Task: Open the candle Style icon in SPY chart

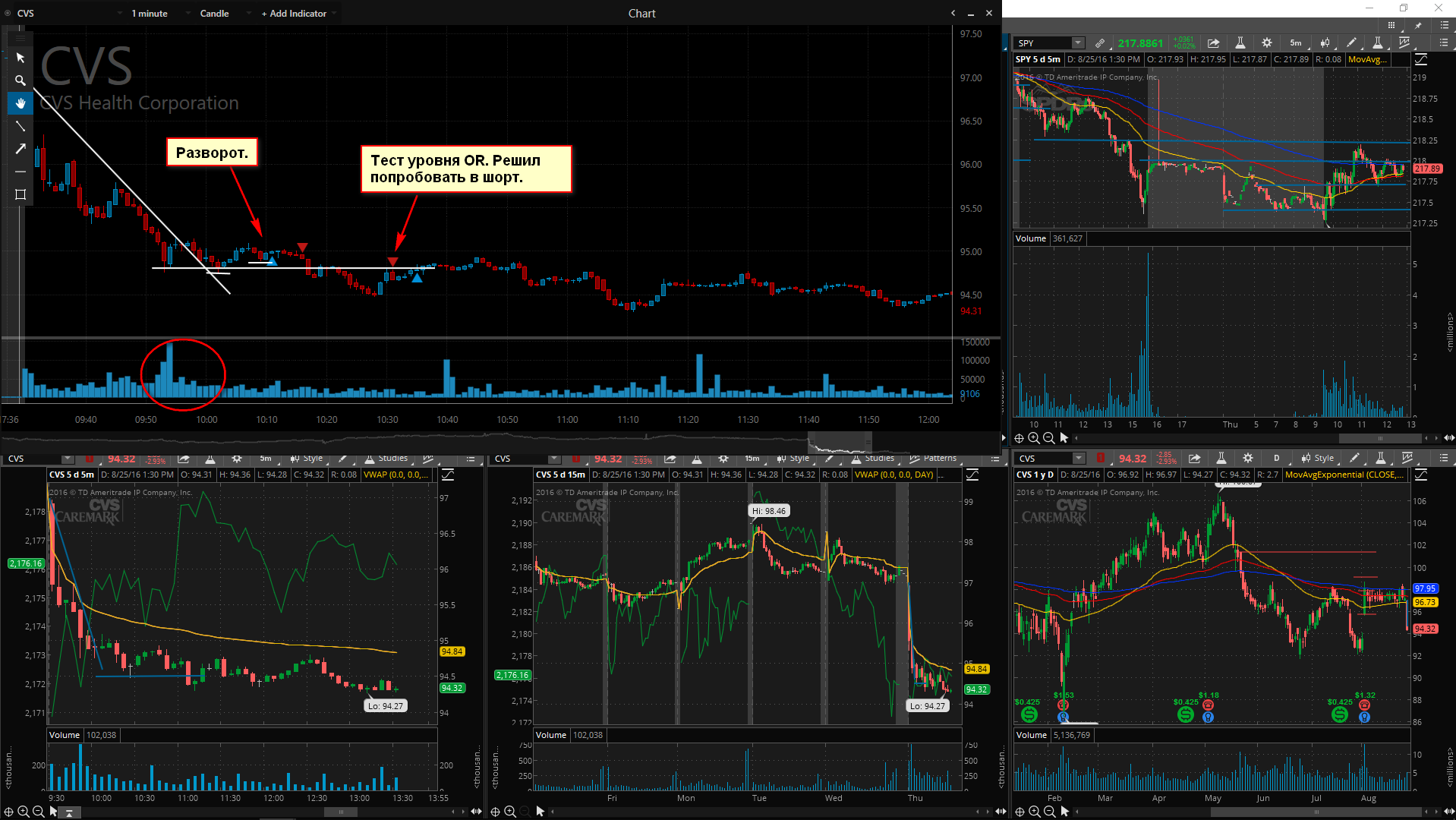Action: click(x=1325, y=43)
